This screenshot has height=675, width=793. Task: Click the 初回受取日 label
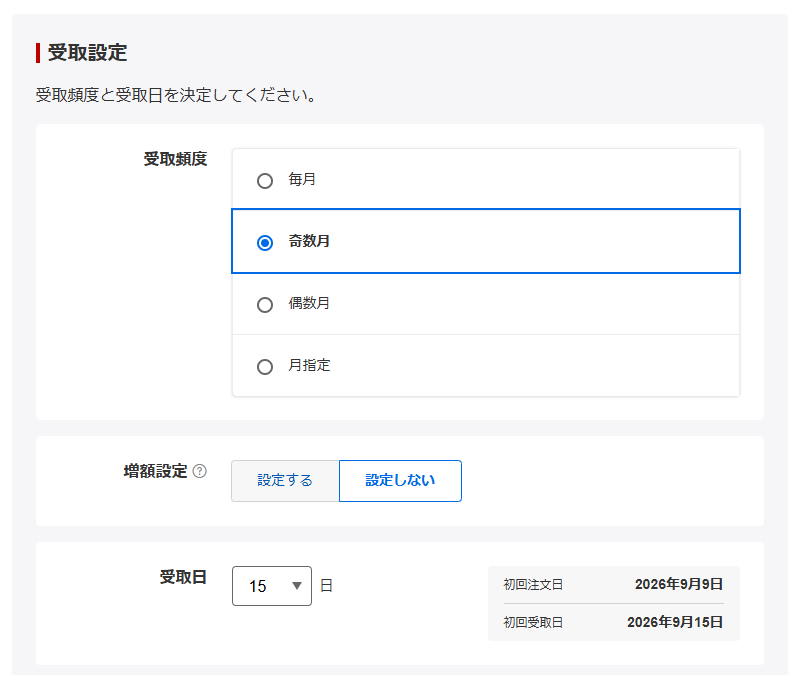coord(533,622)
